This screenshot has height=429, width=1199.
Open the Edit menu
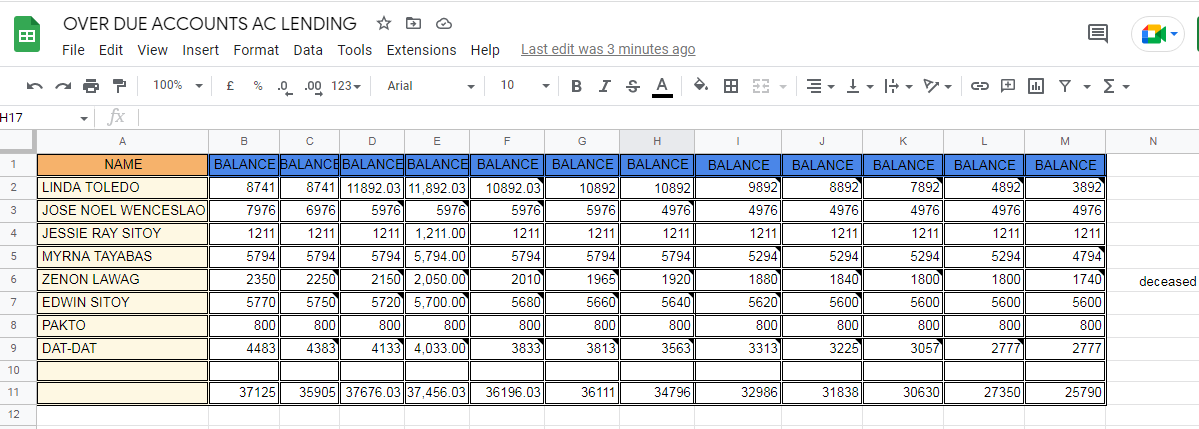(x=111, y=50)
